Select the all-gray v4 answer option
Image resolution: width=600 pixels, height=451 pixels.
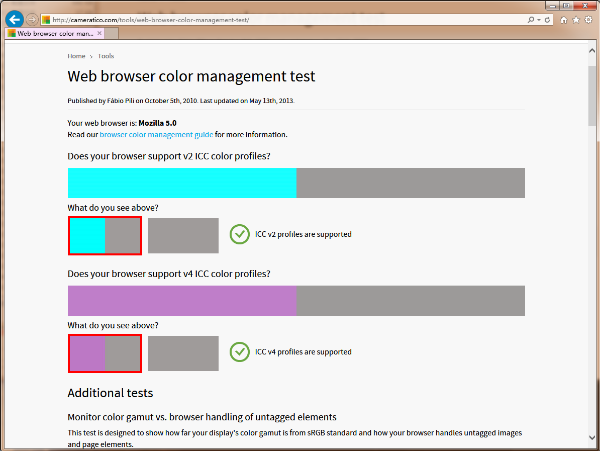point(183,354)
